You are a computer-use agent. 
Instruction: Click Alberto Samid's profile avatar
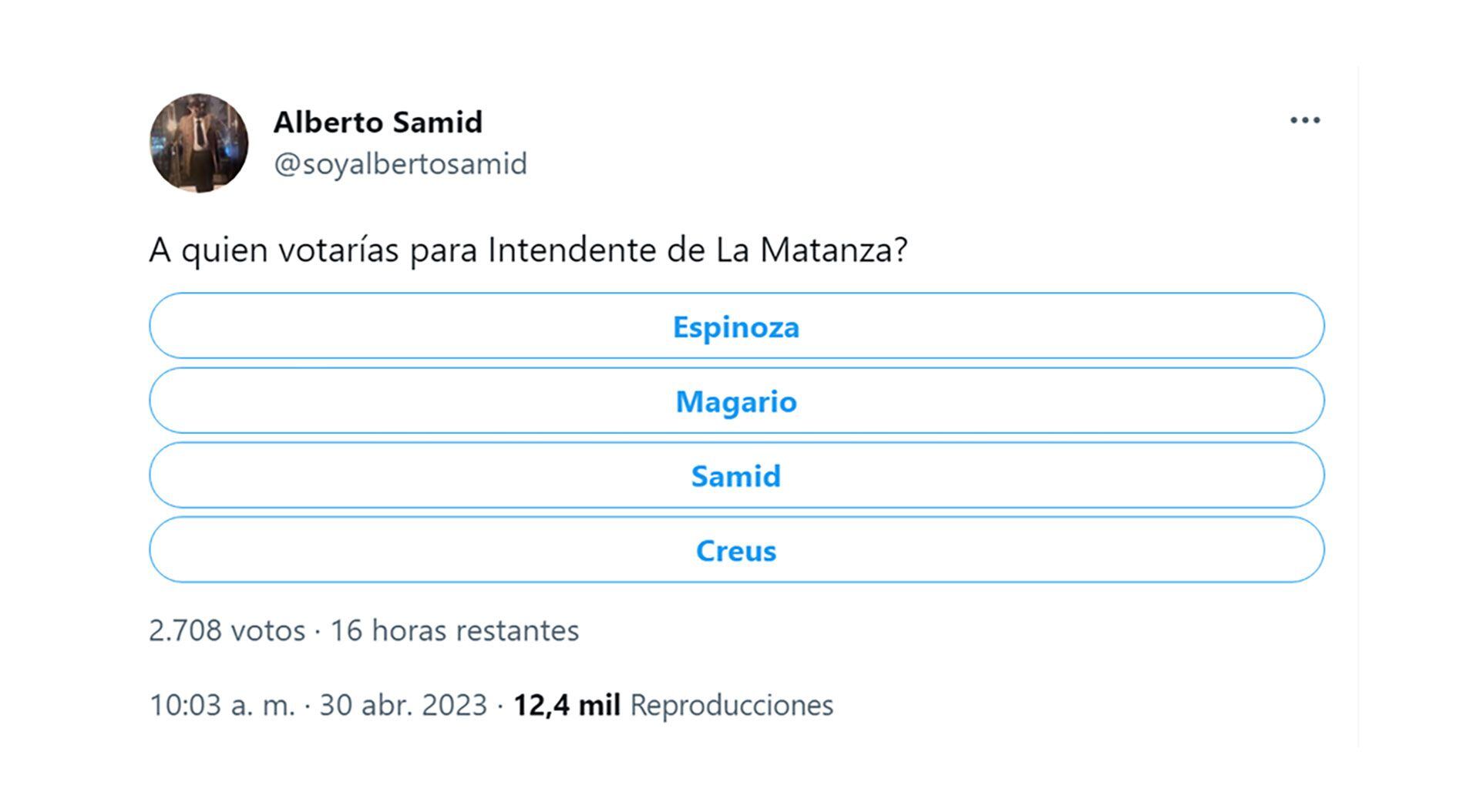199,143
